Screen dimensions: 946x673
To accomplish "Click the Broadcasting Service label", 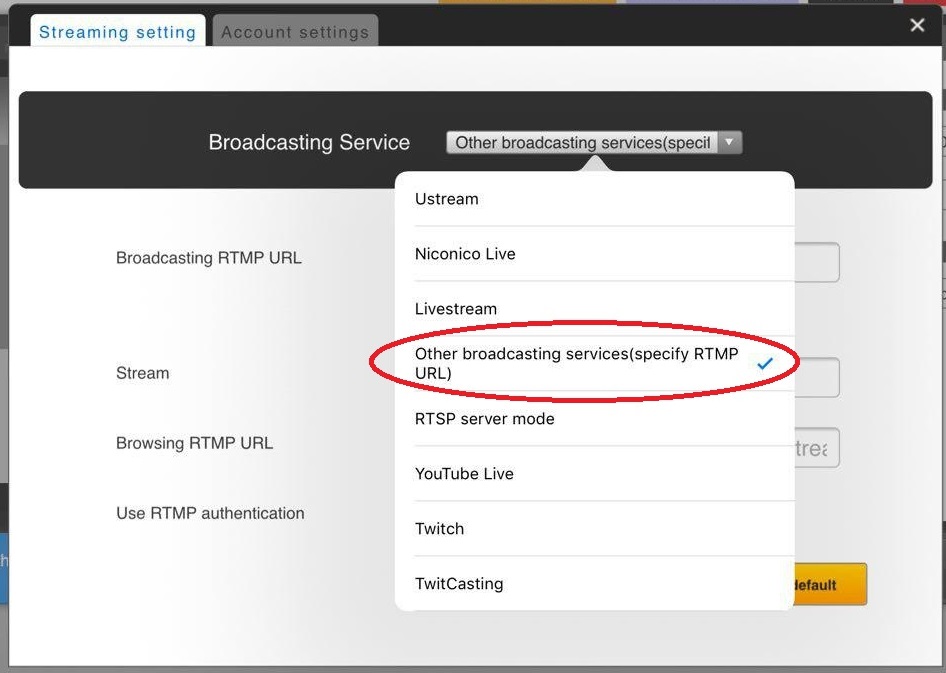I will click(x=309, y=142).
